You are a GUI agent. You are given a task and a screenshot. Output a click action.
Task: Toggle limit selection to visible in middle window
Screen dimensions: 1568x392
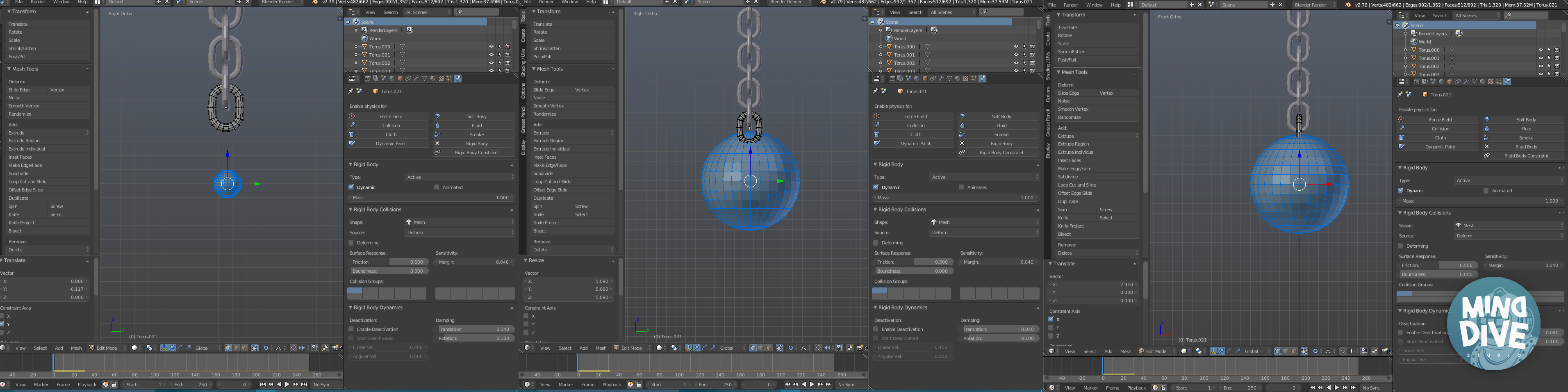780,348
